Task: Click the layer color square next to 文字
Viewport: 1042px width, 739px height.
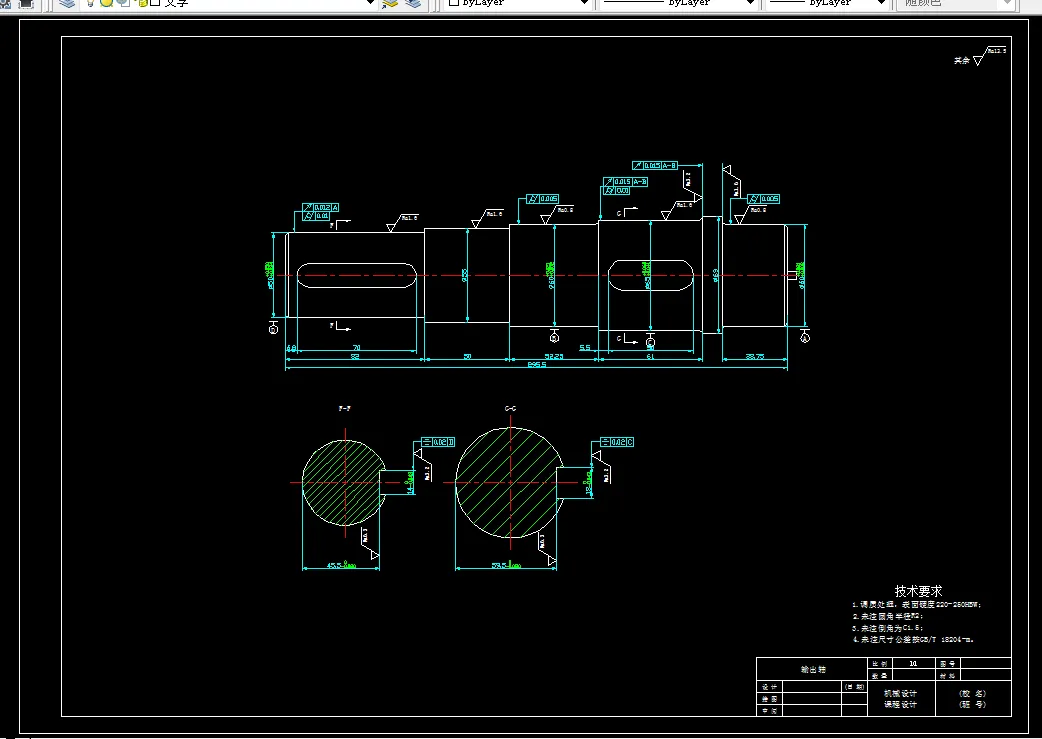Action: click(156, 3)
